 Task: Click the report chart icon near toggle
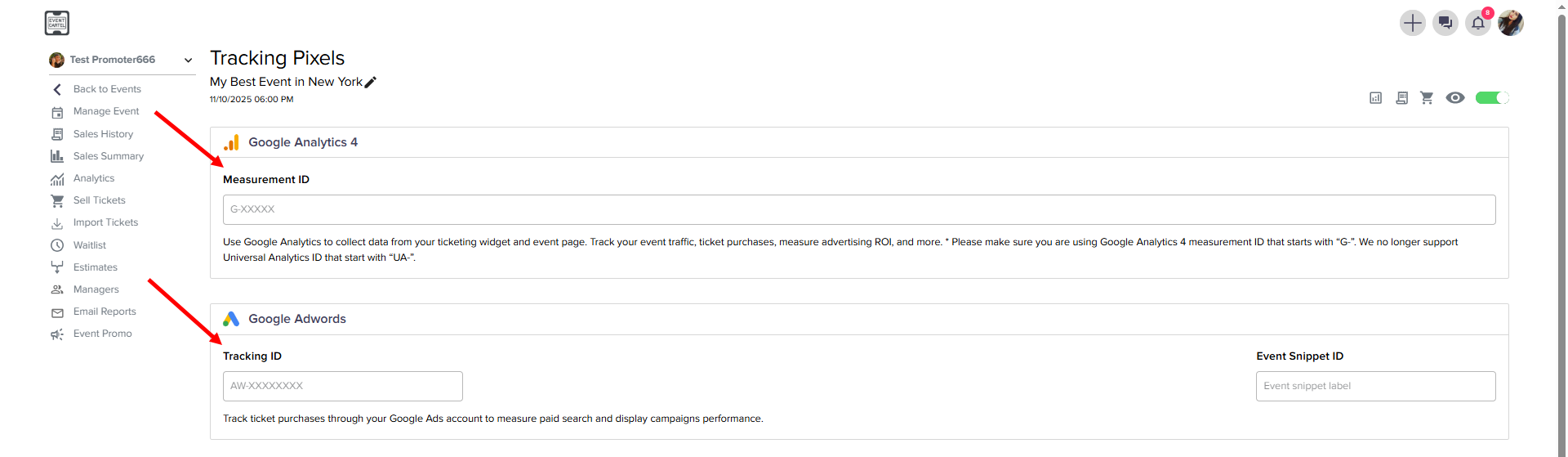tap(1376, 98)
